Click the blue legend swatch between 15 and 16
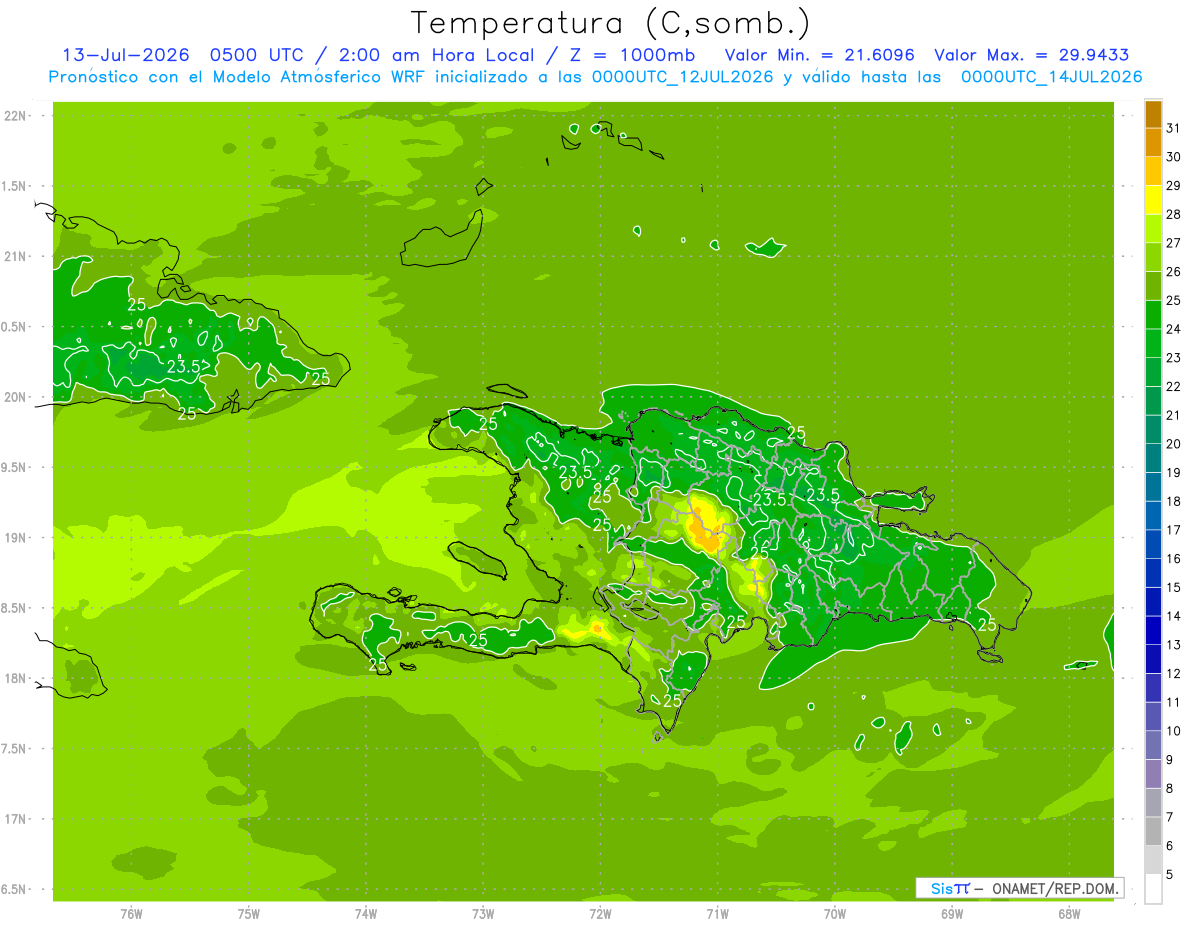The width and height of the screenshot is (1200, 927). pyautogui.click(x=1153, y=573)
